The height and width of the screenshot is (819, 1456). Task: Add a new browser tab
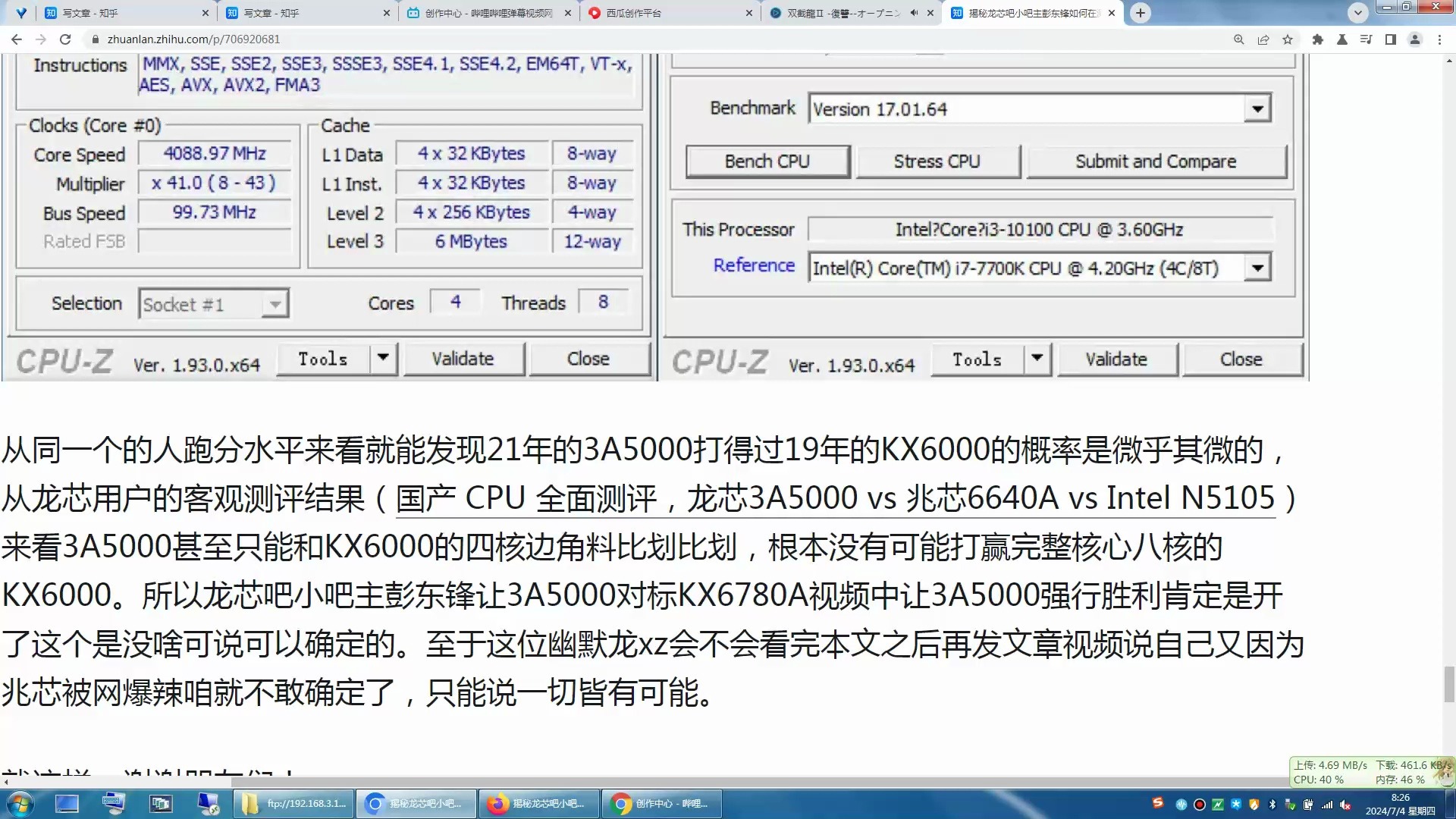pyautogui.click(x=1140, y=13)
